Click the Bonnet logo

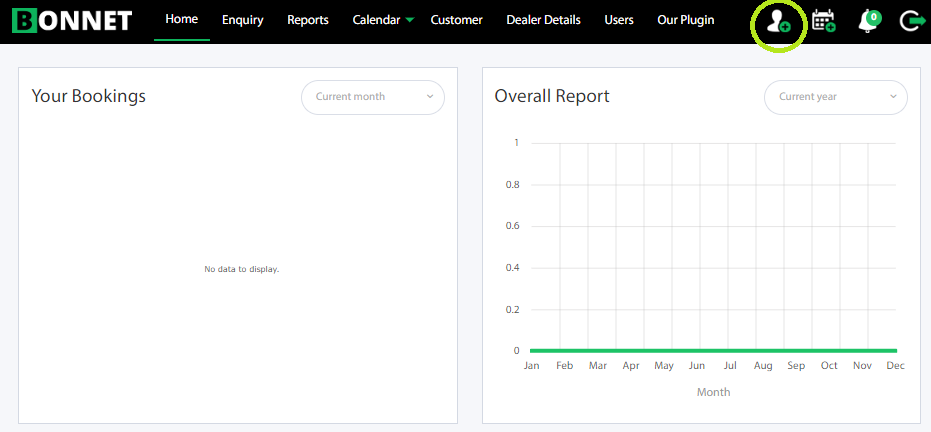[72, 20]
